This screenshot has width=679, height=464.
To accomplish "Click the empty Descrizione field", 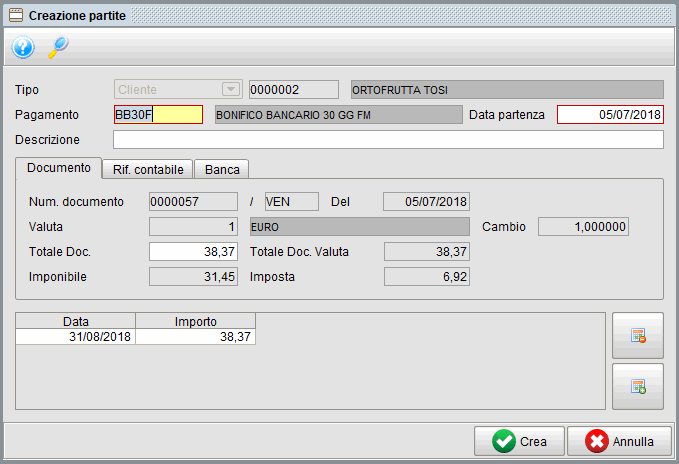I will (388, 140).
